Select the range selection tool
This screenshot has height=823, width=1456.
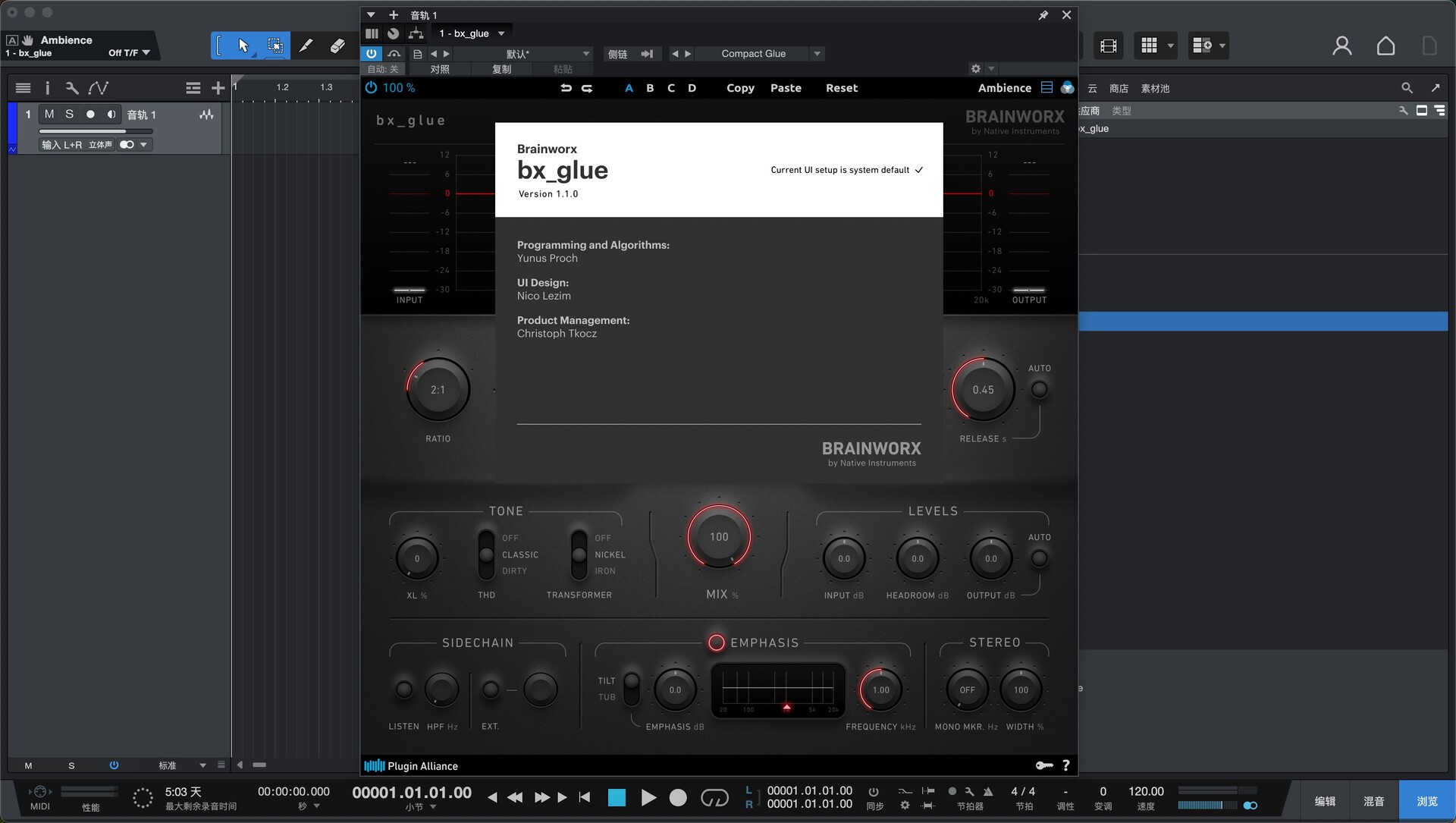tap(275, 46)
